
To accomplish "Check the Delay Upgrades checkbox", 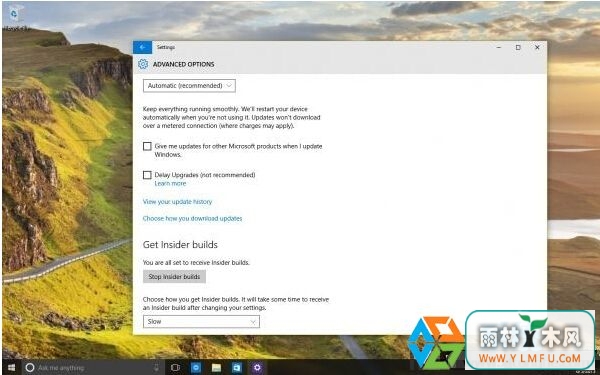I will pyautogui.click(x=147, y=175).
